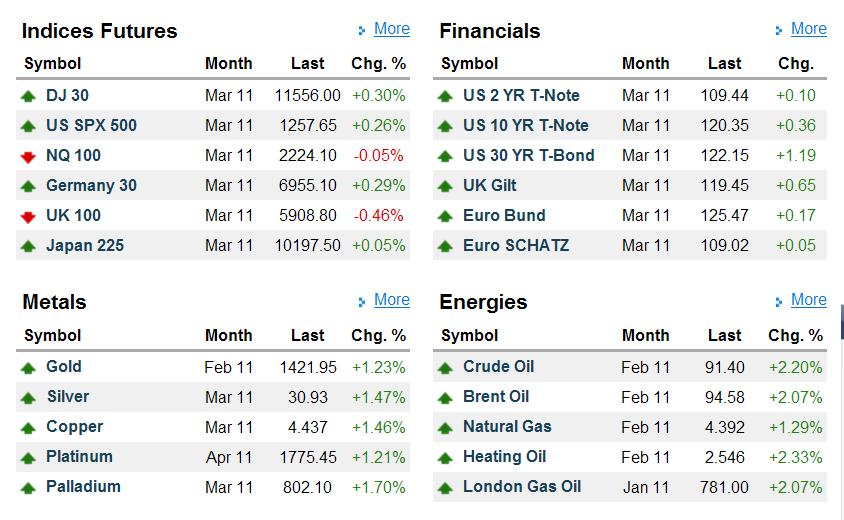The height and width of the screenshot is (520, 844).
Task: Click the green arrow beside London Gas Oil
Action: 445,487
